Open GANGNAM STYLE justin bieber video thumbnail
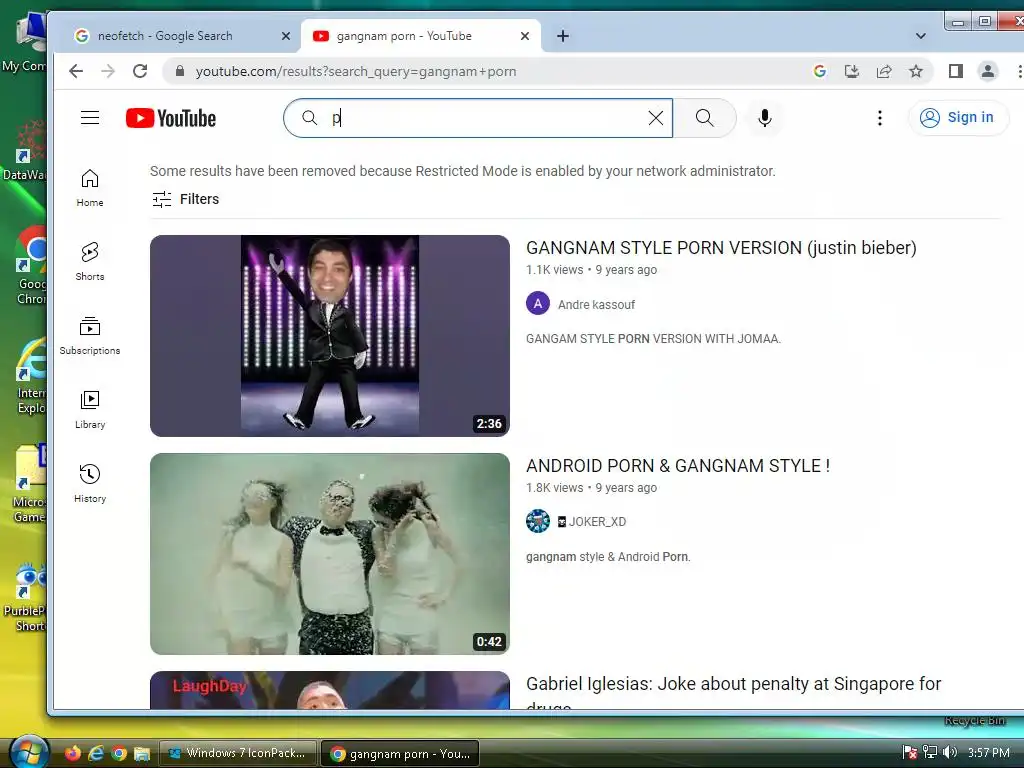 click(330, 336)
